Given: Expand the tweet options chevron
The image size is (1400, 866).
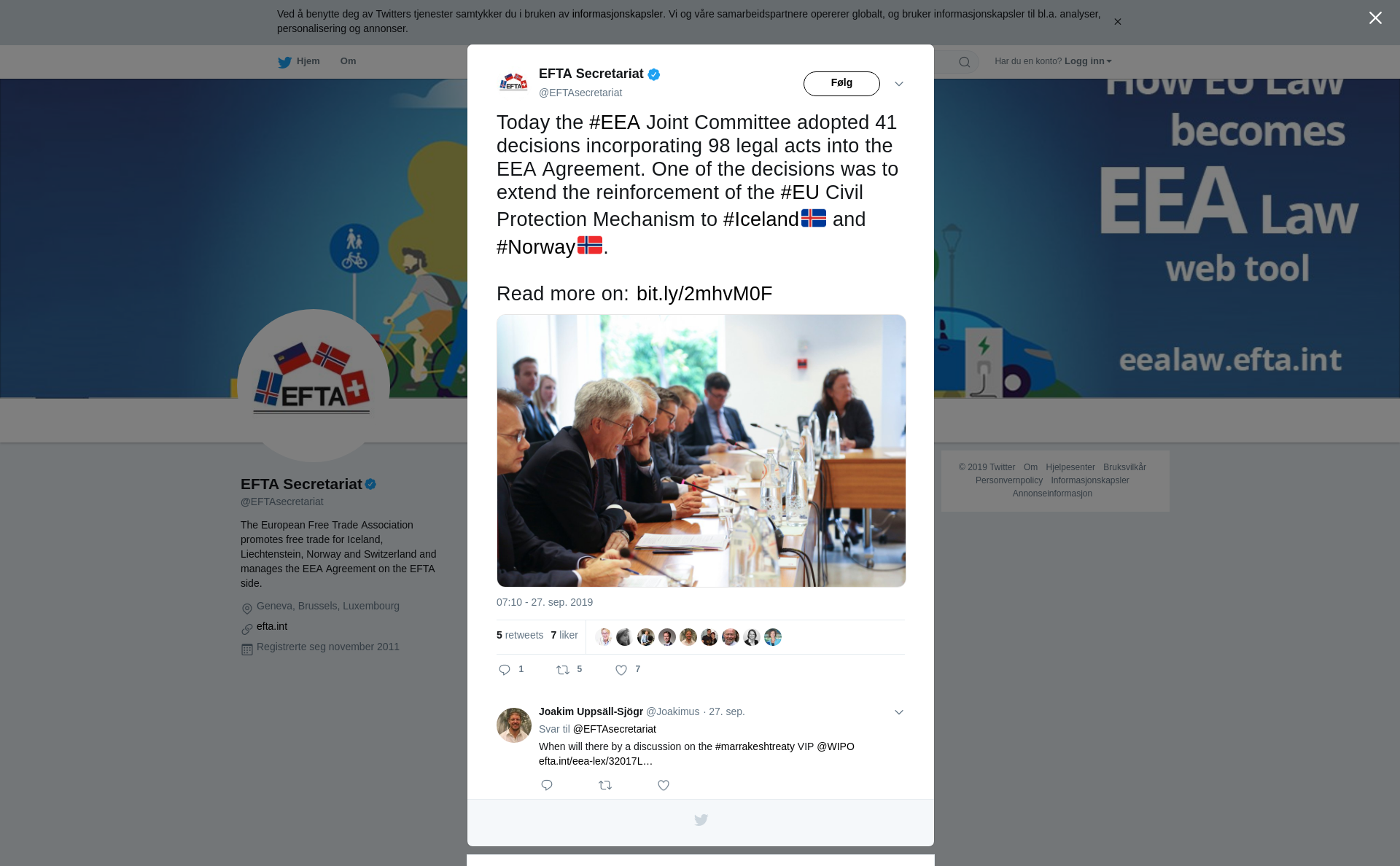Looking at the screenshot, I should [899, 84].
